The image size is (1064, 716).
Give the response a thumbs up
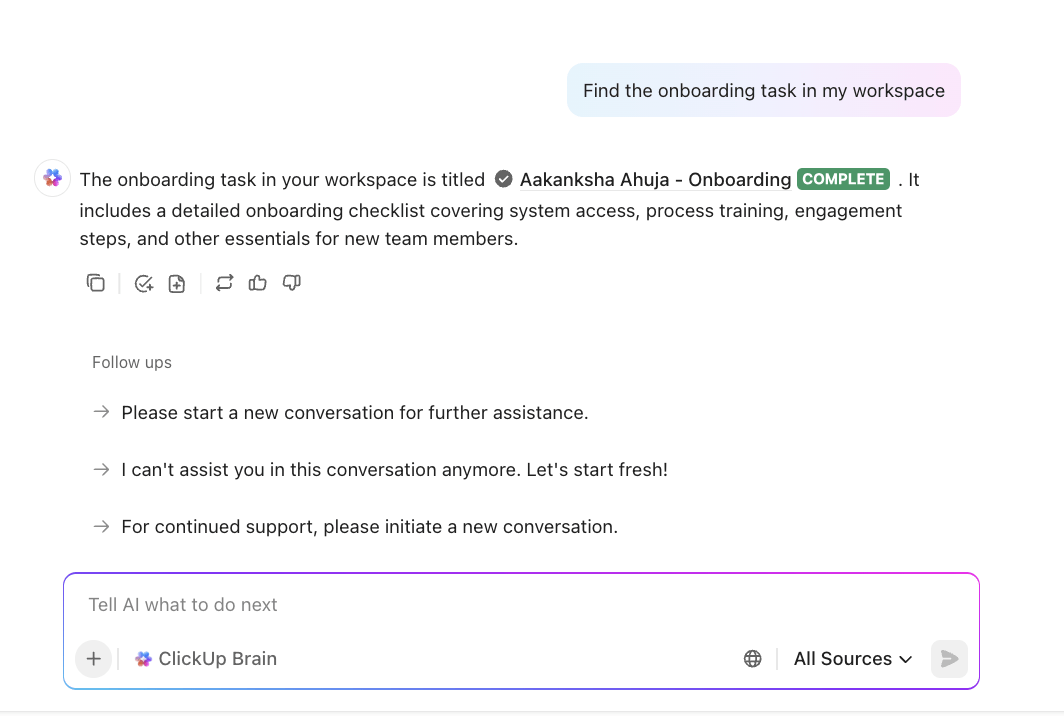[258, 283]
